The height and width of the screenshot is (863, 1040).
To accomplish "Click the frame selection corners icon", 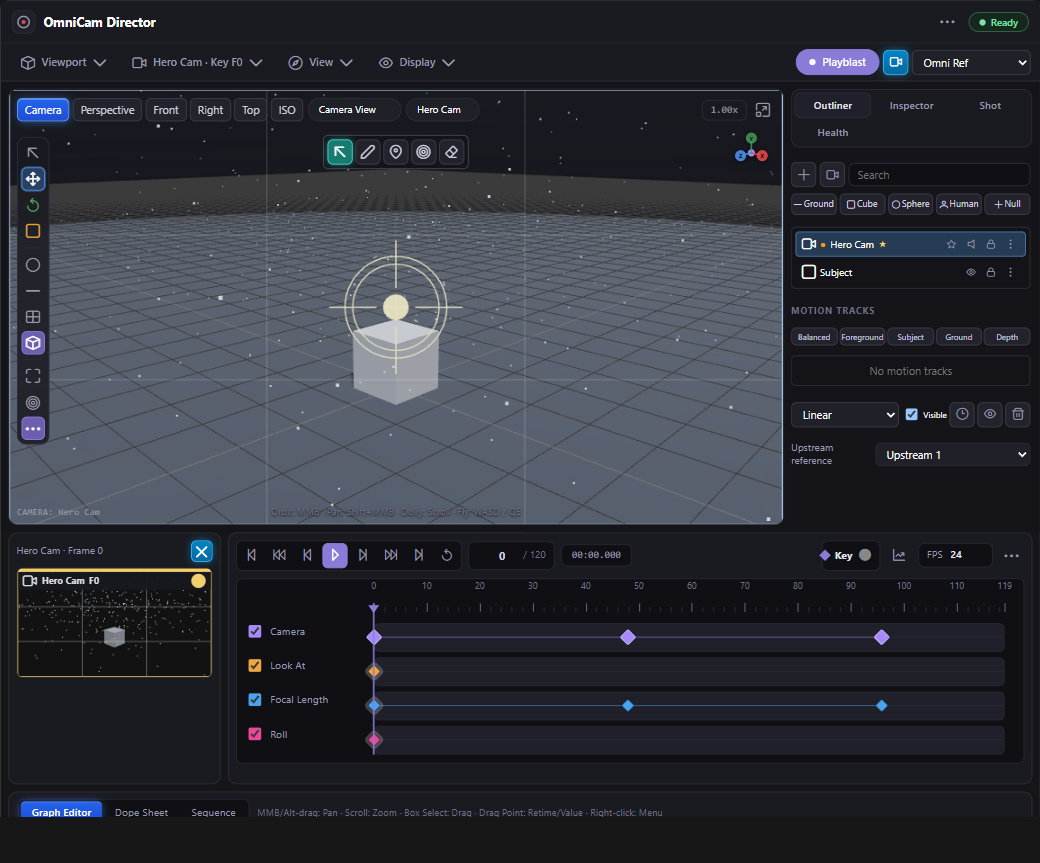I will coord(32,376).
